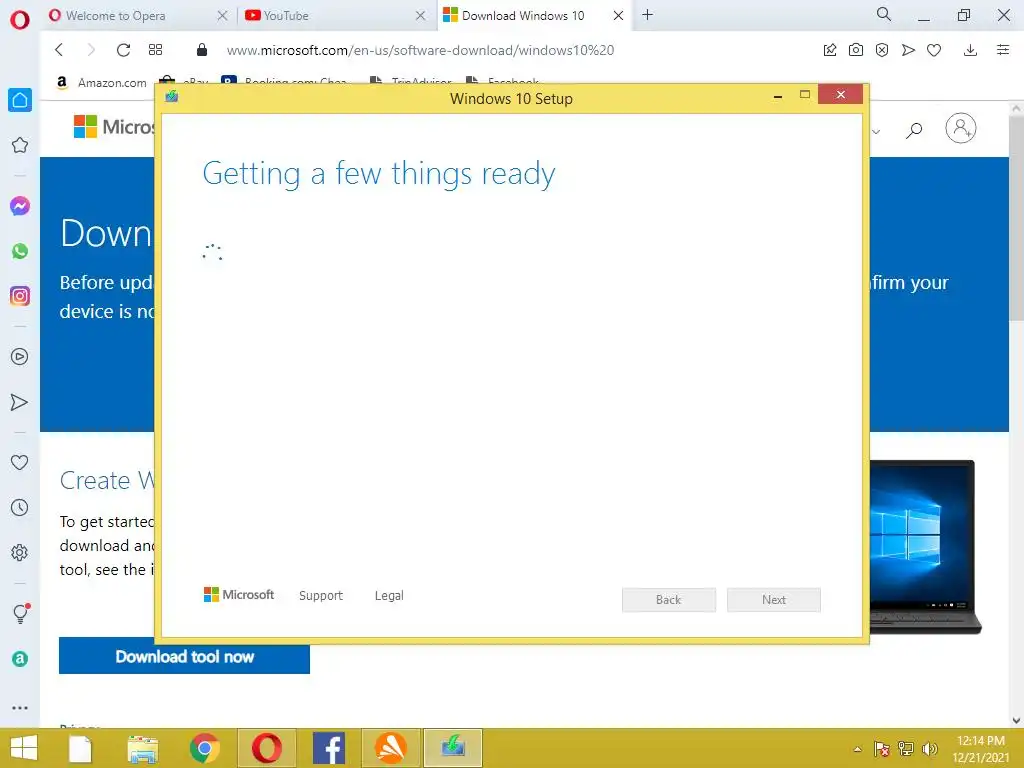Image resolution: width=1024 pixels, height=768 pixels.
Task: Open Messenger in the Opera sidebar
Action: pyautogui.click(x=20, y=206)
